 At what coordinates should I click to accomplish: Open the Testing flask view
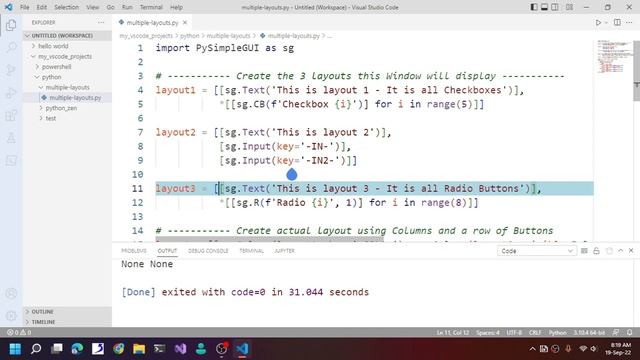point(11,138)
